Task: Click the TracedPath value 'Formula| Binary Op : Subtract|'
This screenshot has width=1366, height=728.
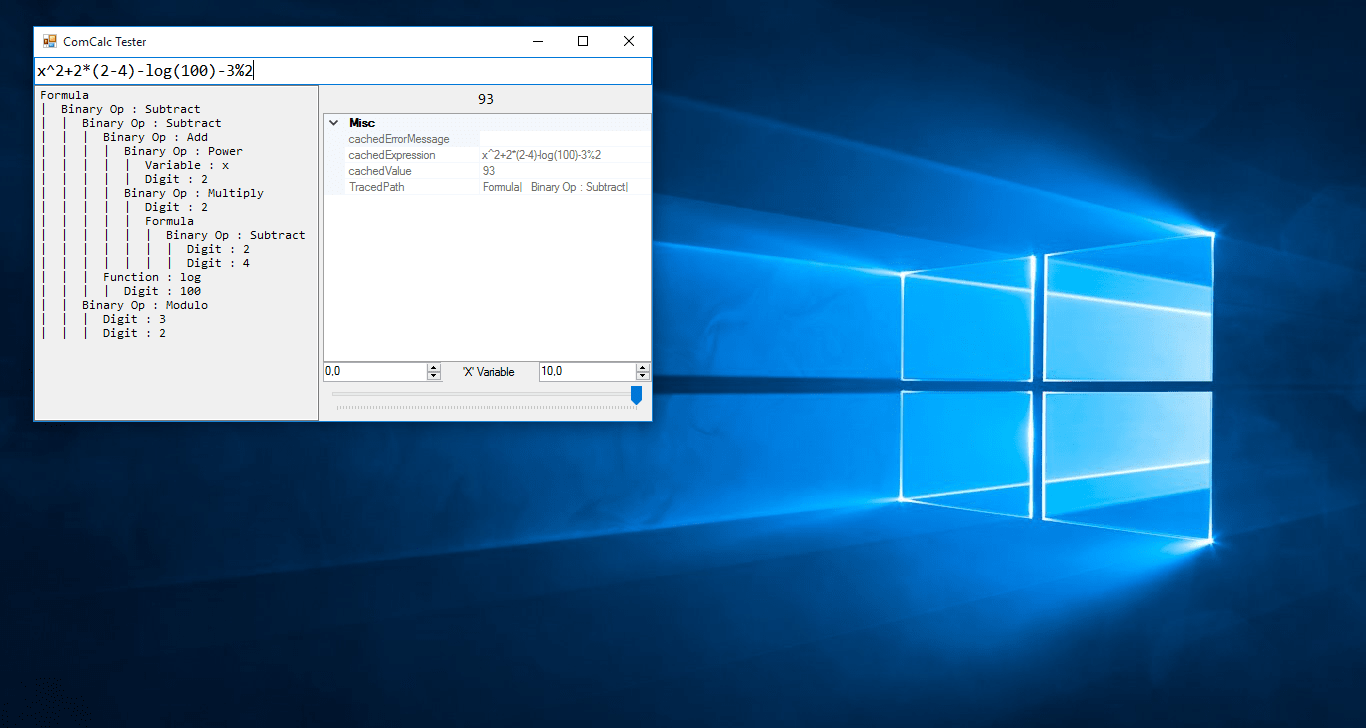Action: click(555, 187)
